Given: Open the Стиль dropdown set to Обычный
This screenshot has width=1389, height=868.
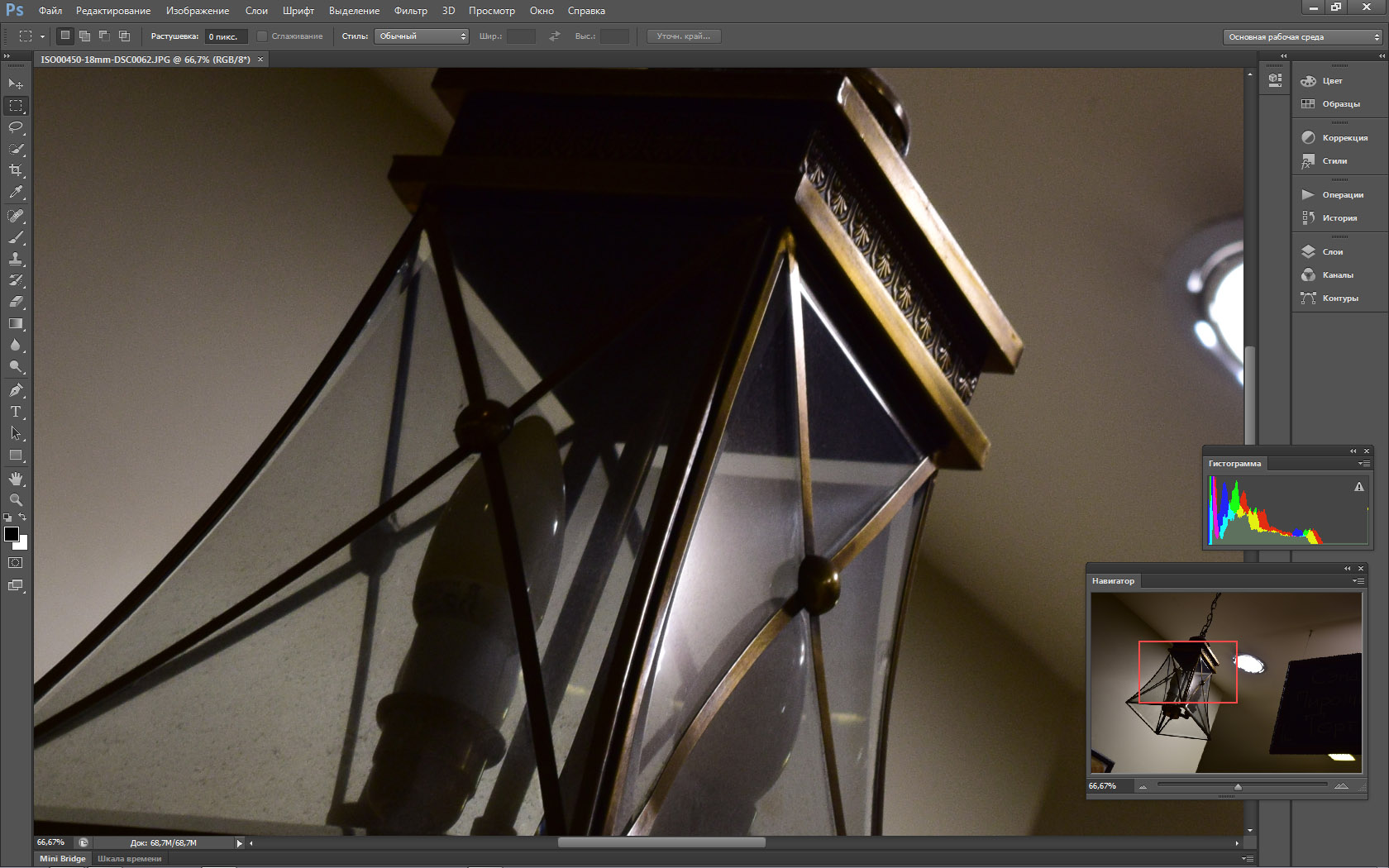Looking at the screenshot, I should pyautogui.click(x=422, y=36).
